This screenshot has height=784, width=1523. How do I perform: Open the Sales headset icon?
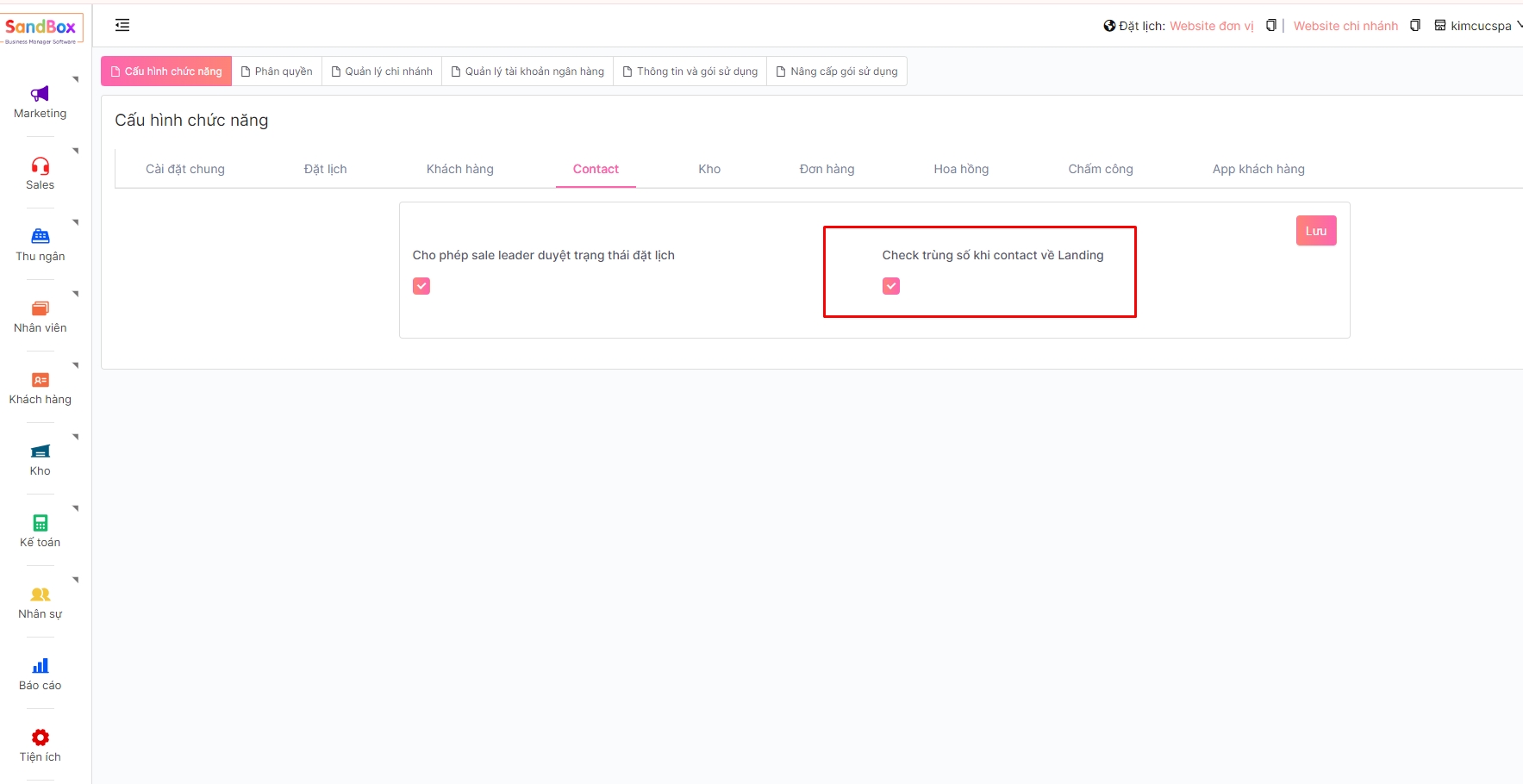click(40, 165)
